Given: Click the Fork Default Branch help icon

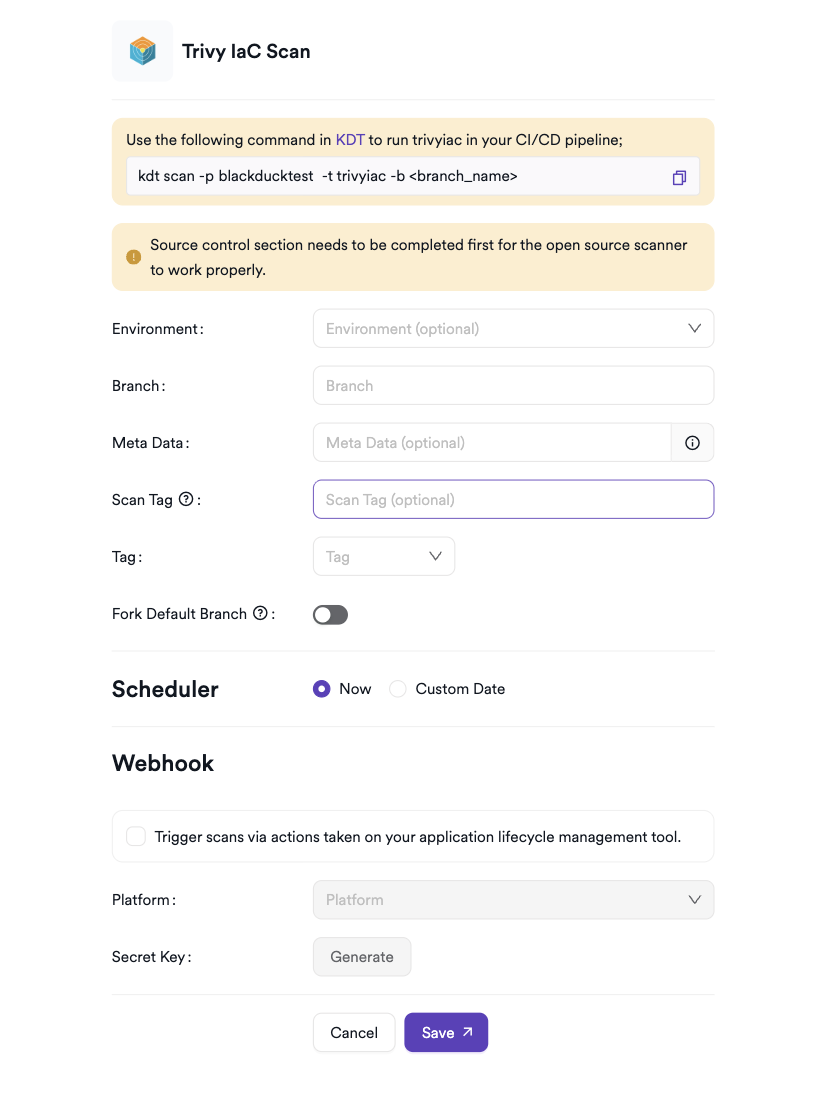Looking at the screenshot, I should point(260,613).
